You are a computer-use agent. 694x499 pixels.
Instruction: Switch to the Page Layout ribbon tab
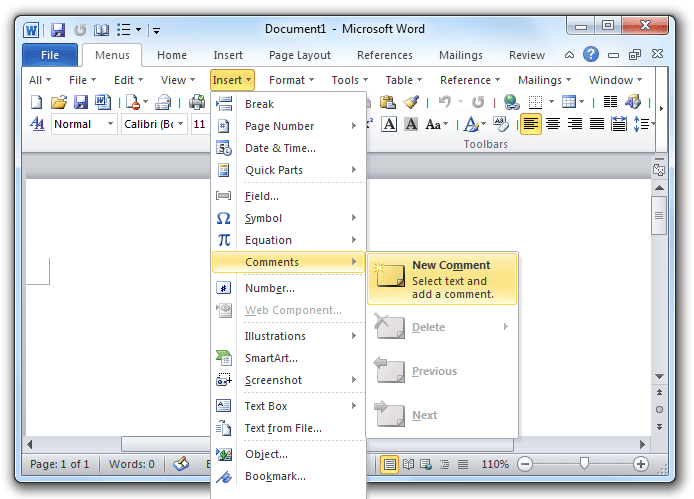pos(300,55)
